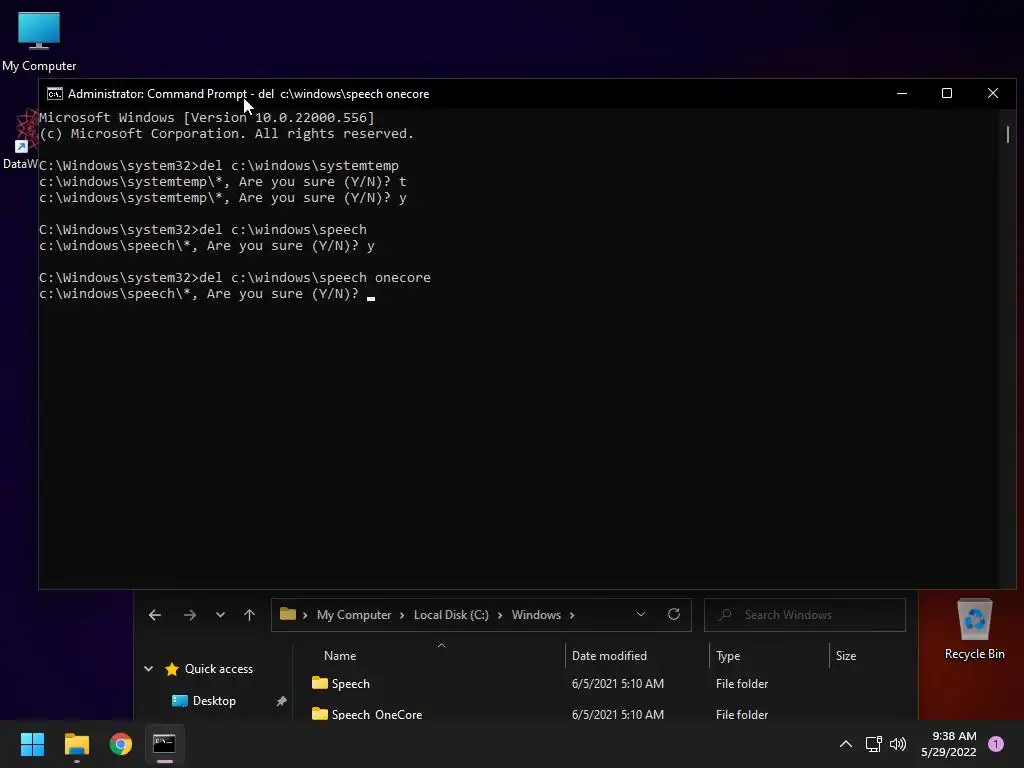The image size is (1024, 768).
Task: Select Quick access in navigation pane
Action: click(x=218, y=669)
